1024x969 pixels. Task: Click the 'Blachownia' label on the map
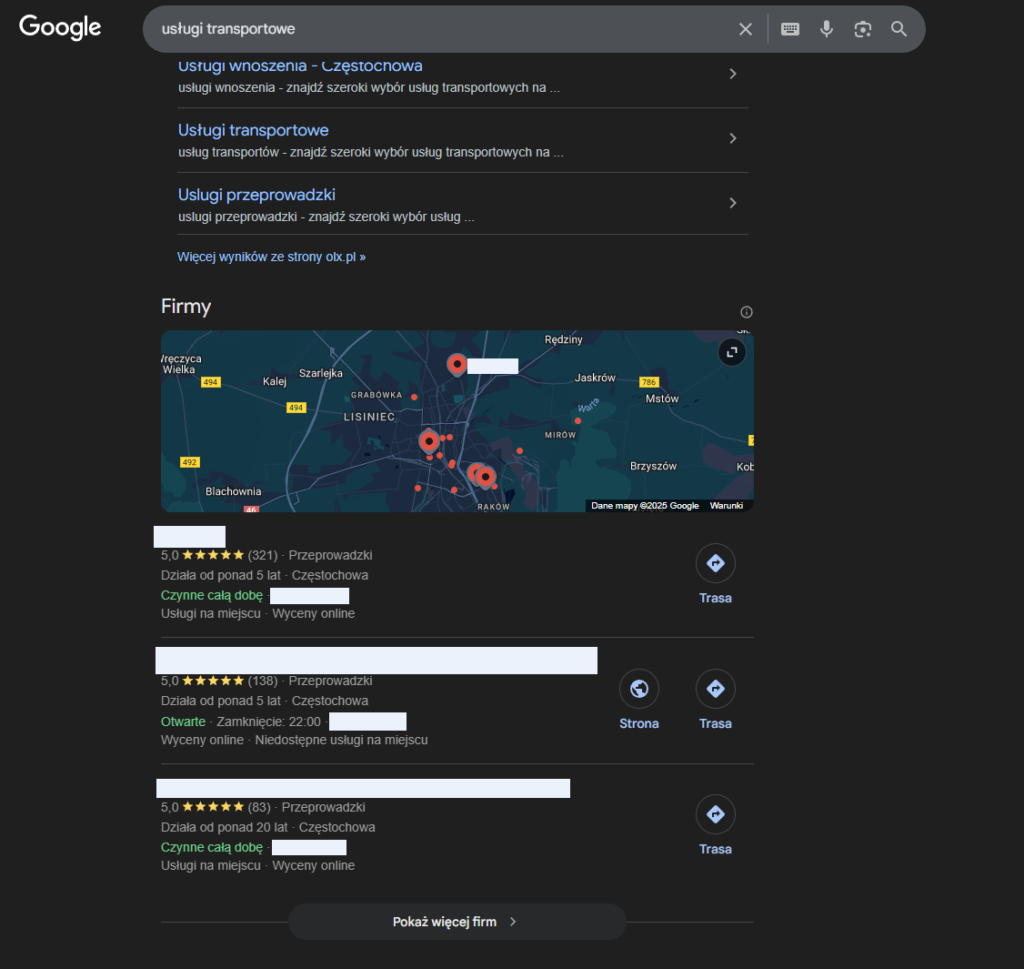tap(233, 491)
